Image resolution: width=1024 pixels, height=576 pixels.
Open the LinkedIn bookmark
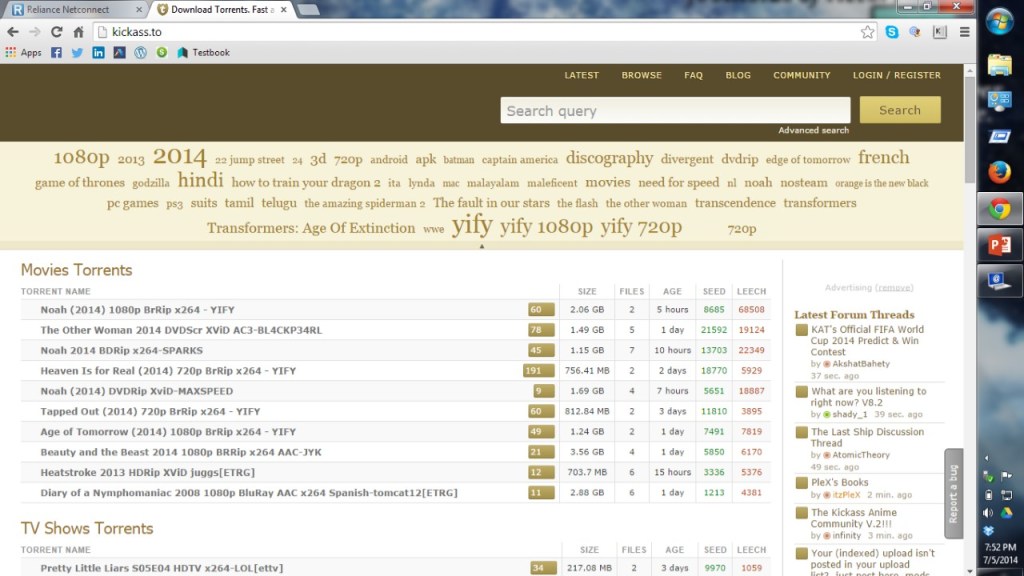click(98, 52)
